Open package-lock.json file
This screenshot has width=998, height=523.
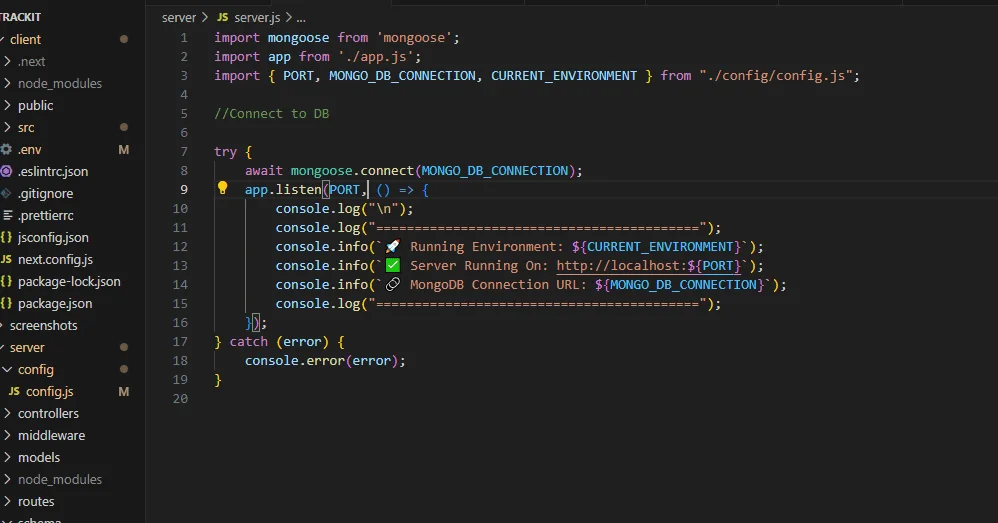coord(69,281)
